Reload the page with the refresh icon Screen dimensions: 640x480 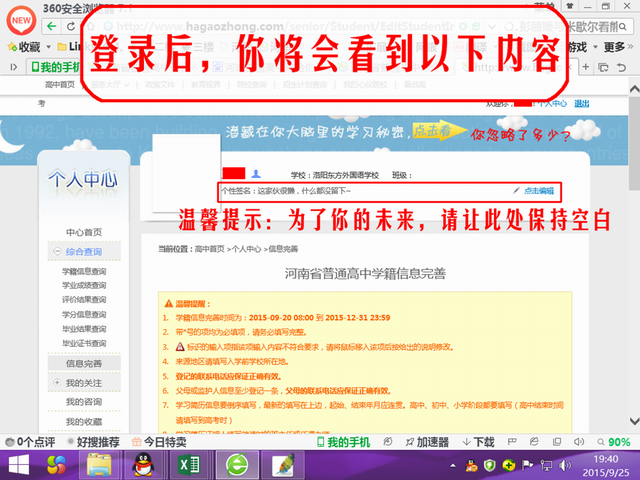(71, 27)
